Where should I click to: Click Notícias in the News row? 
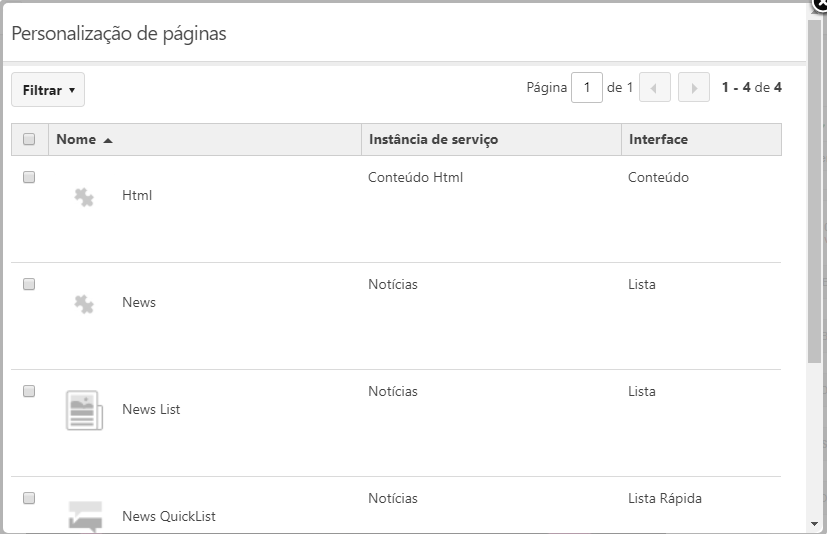[393, 284]
